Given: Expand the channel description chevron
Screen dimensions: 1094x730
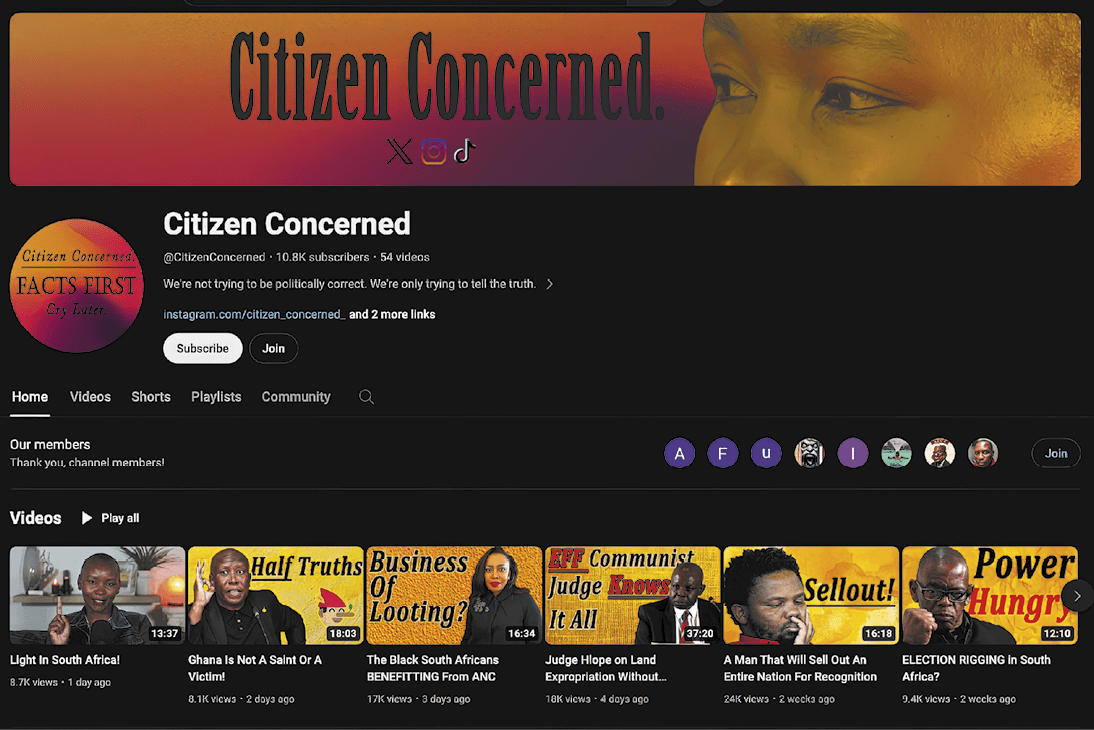Looking at the screenshot, I should point(550,284).
